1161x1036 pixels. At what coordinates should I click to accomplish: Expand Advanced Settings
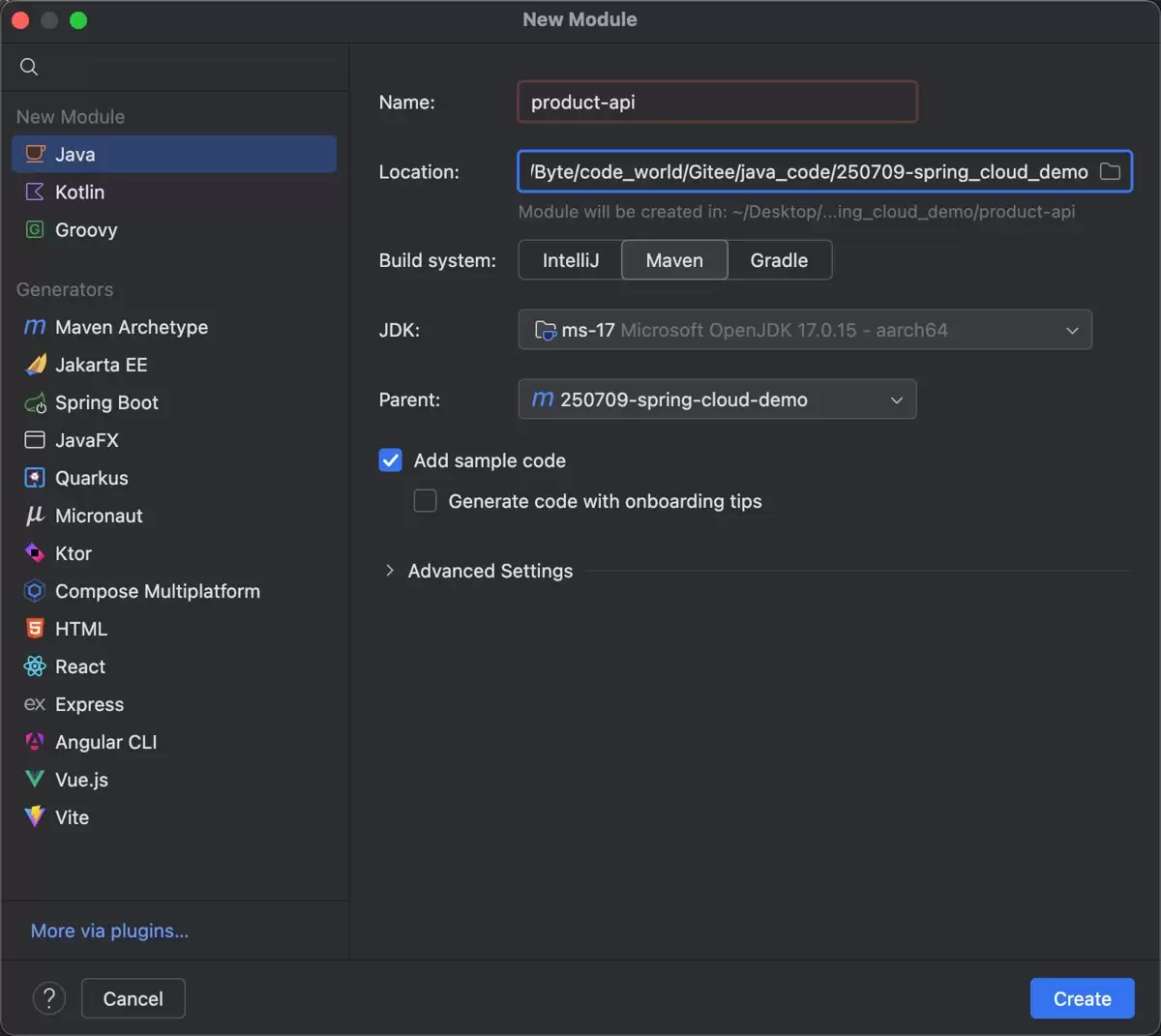pyautogui.click(x=390, y=571)
